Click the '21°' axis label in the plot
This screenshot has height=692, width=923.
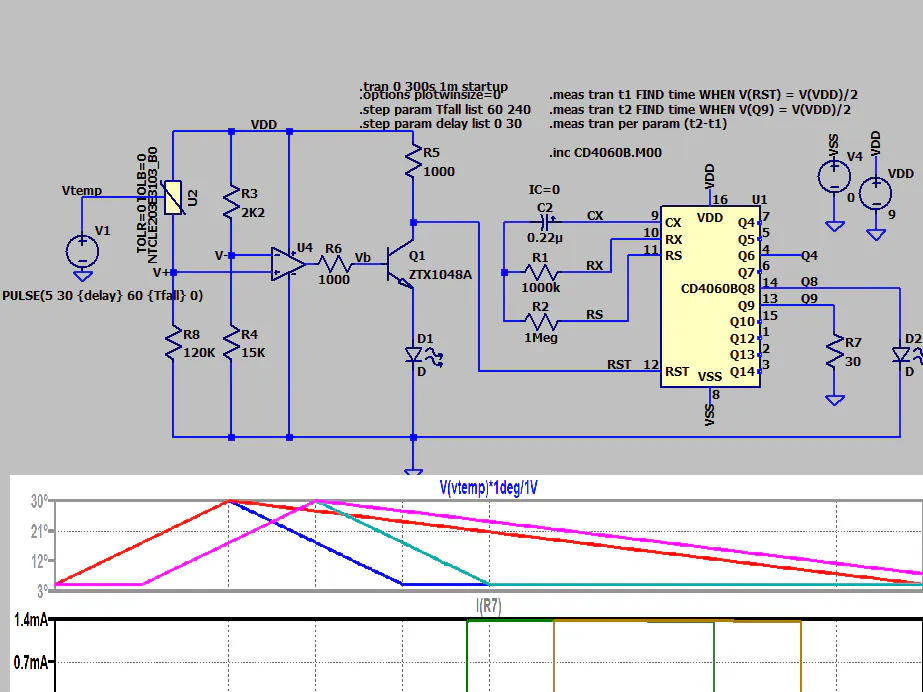39,531
